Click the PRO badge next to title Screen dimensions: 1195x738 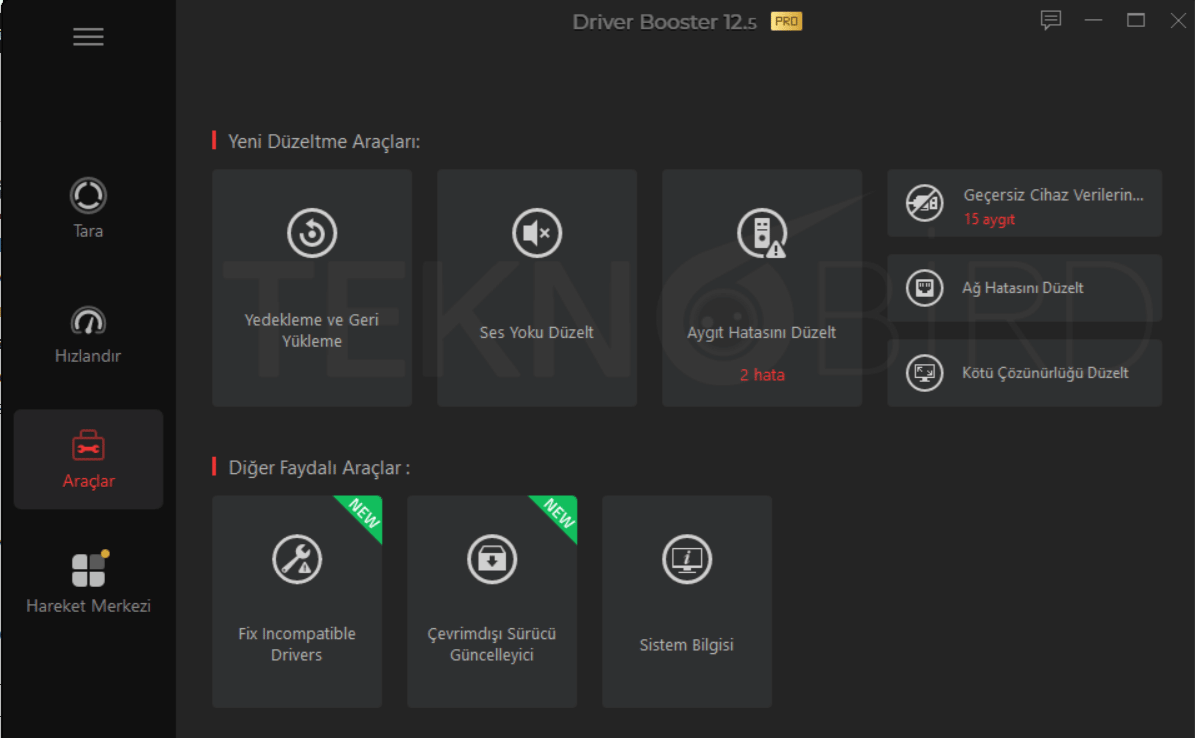787,21
